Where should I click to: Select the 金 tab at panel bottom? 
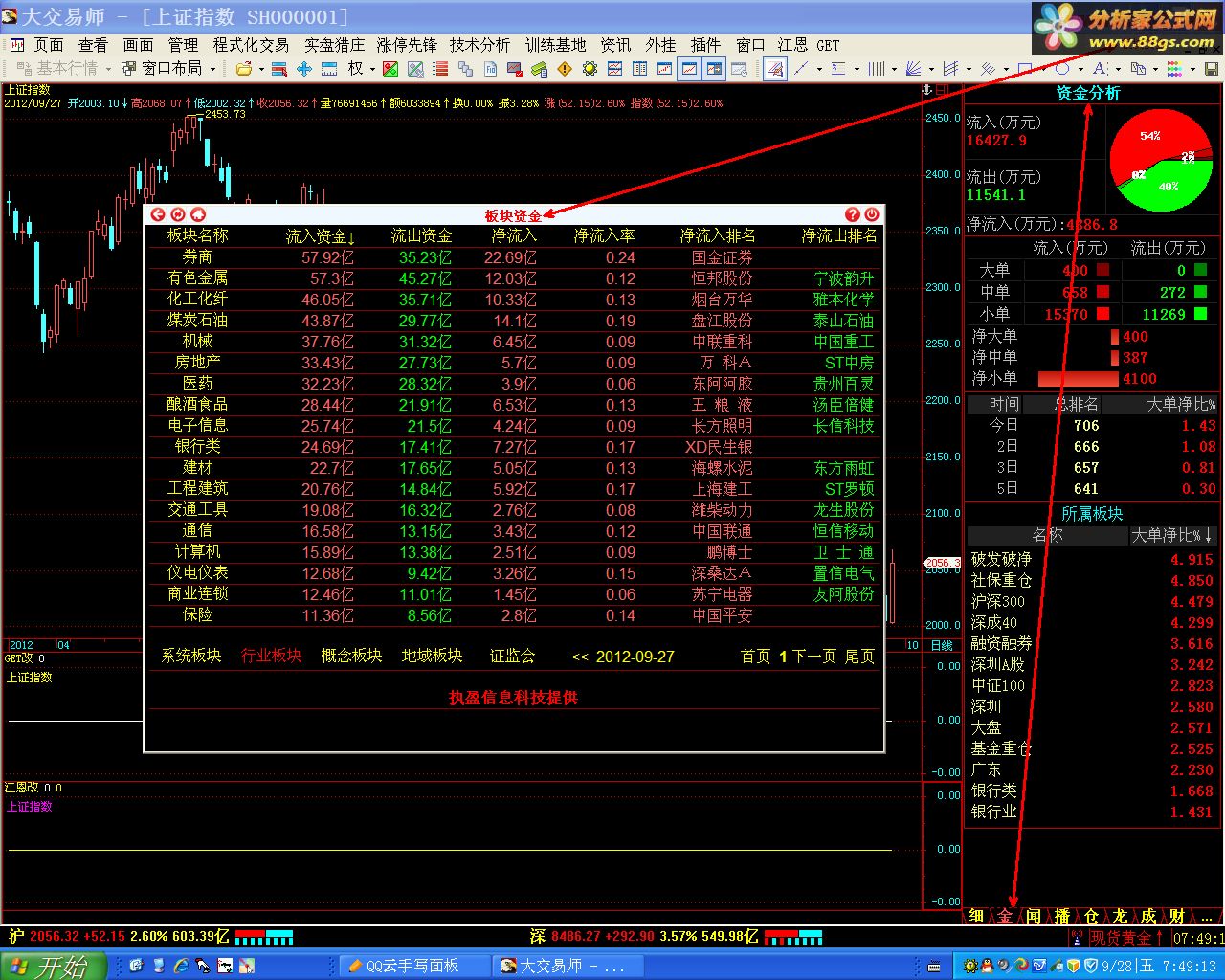coord(1005,916)
